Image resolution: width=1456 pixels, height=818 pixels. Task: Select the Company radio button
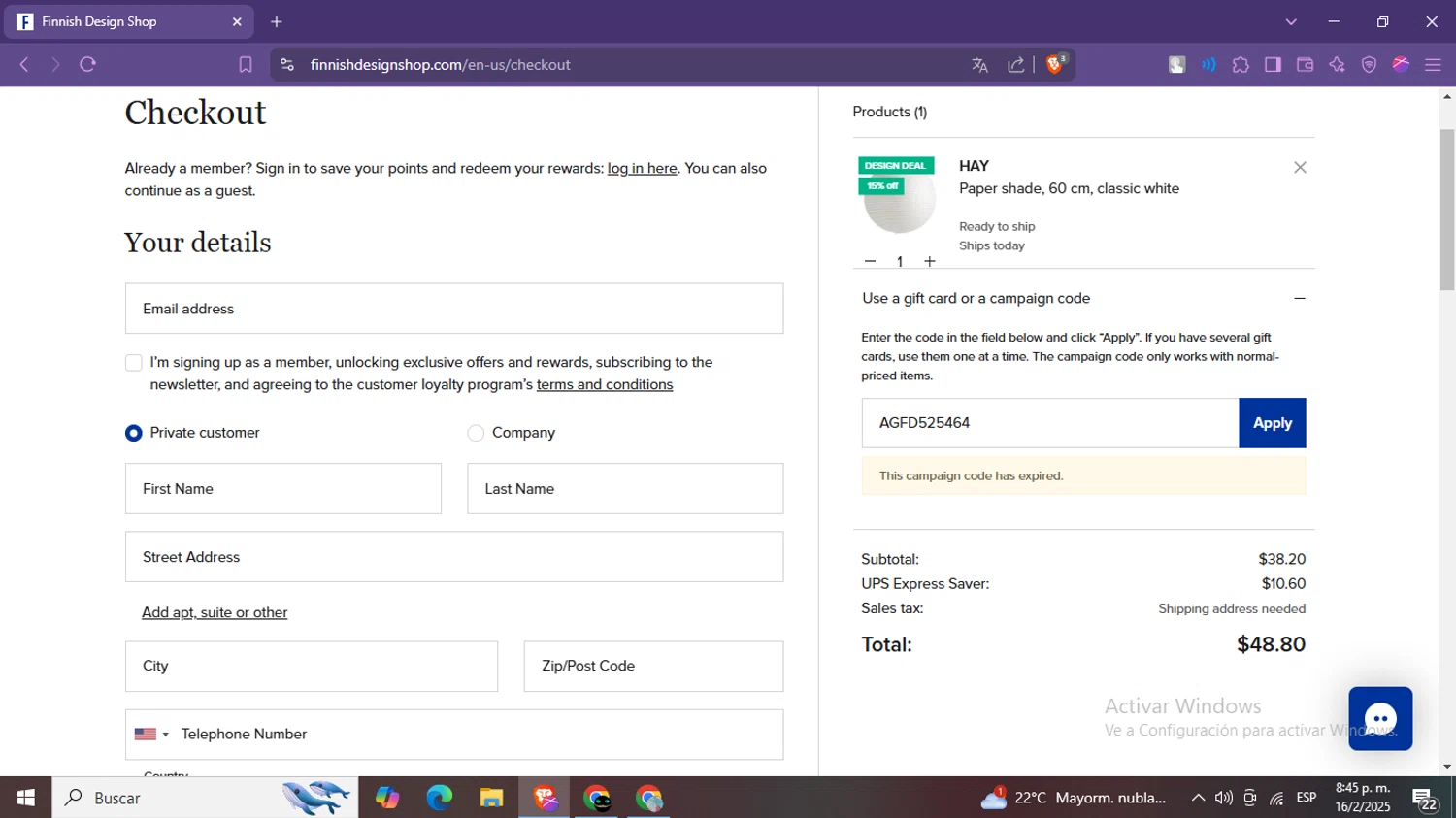pos(476,433)
